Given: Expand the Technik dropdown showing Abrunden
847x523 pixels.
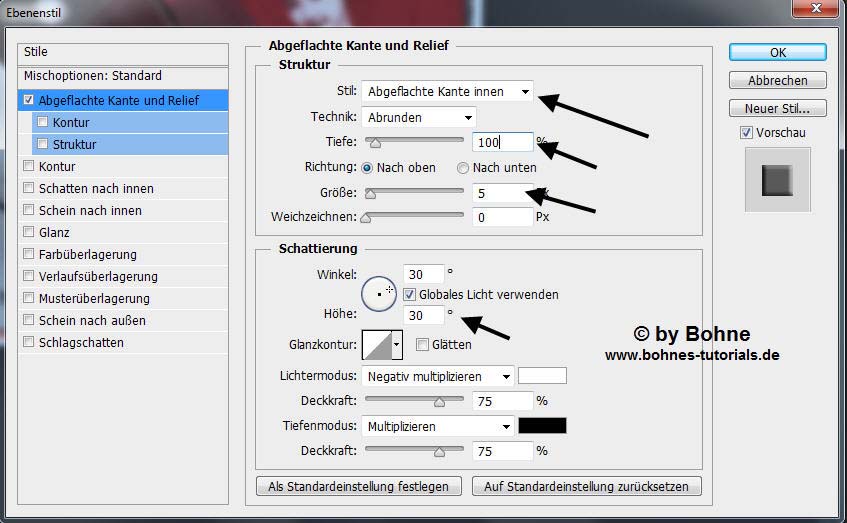Looking at the screenshot, I should (x=419, y=118).
